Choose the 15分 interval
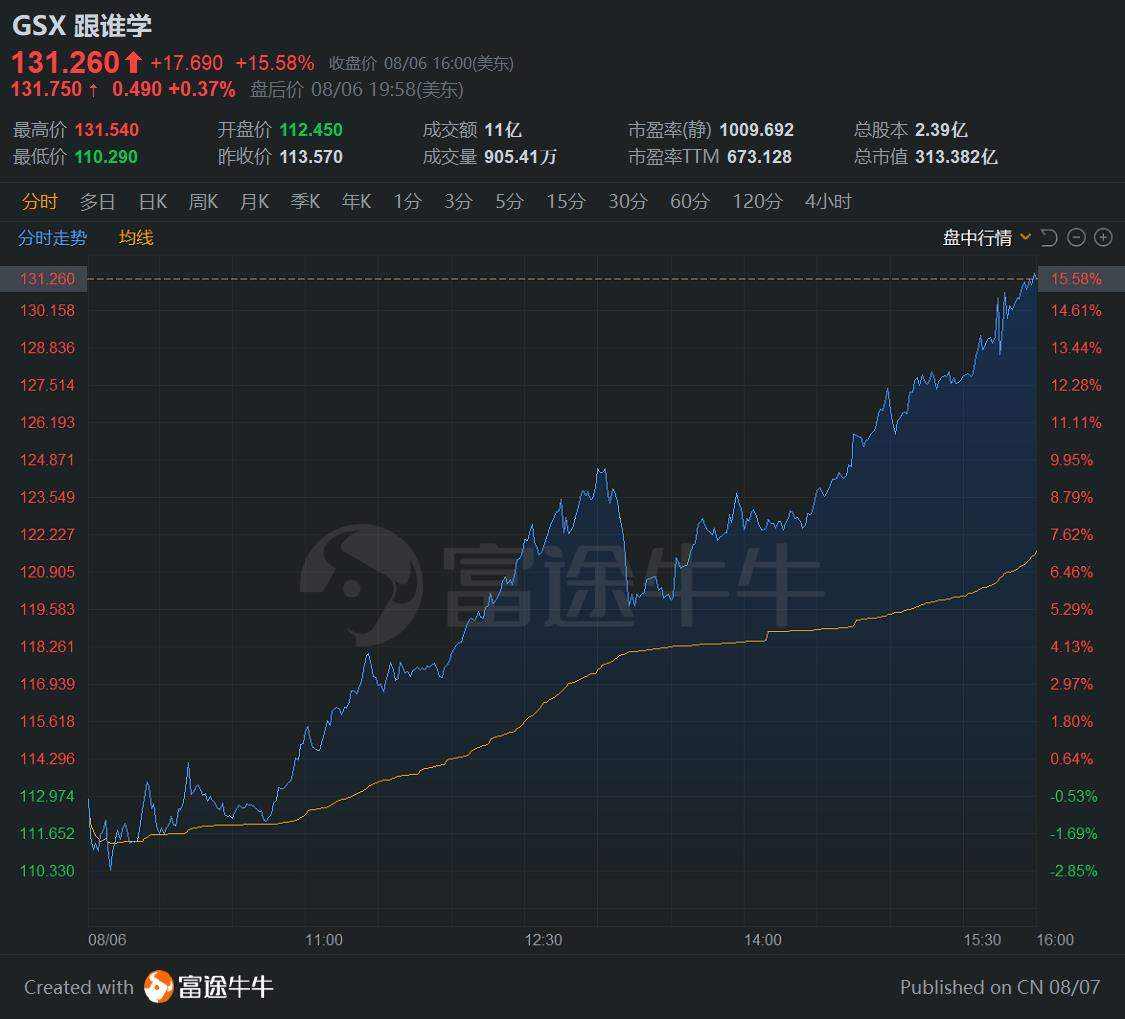Viewport: 1125px width, 1019px height. pos(565,202)
